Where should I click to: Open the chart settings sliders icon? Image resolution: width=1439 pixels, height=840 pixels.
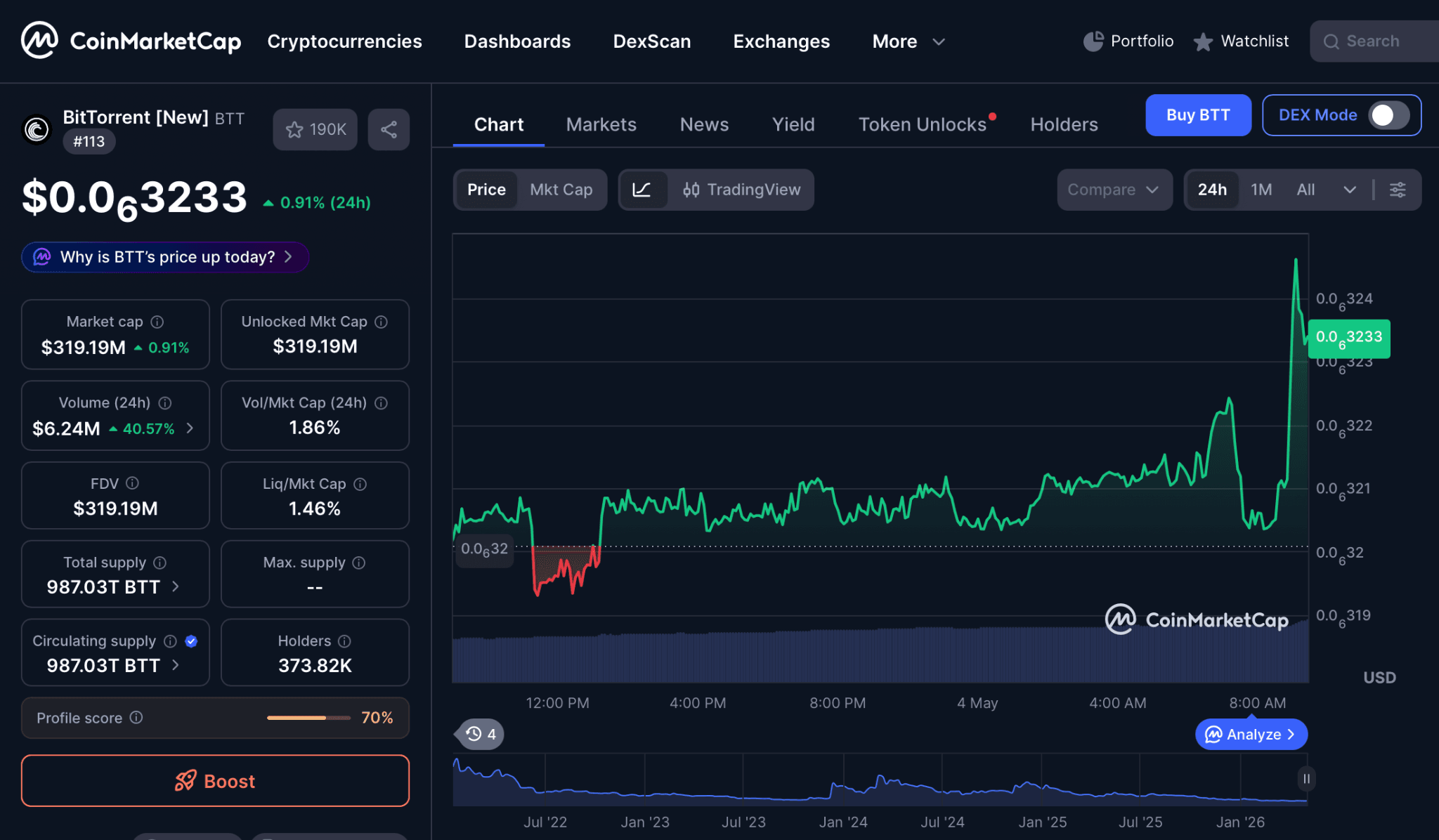(x=1398, y=190)
